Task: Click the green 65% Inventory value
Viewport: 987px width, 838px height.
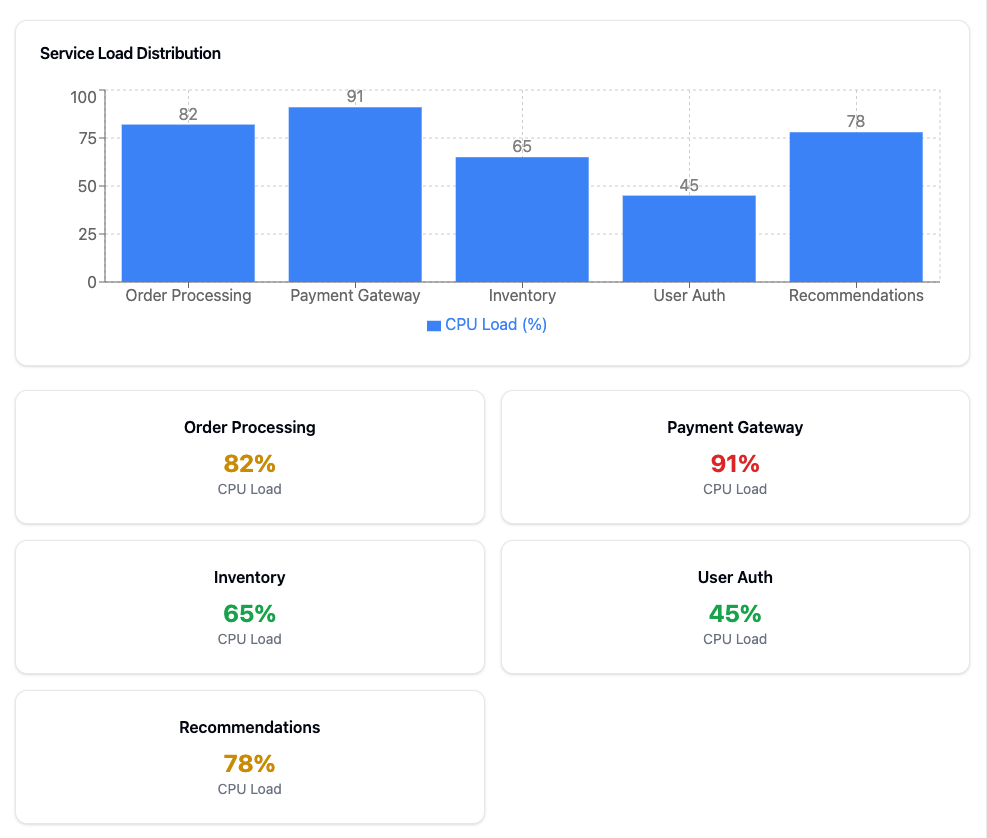Action: 250,614
